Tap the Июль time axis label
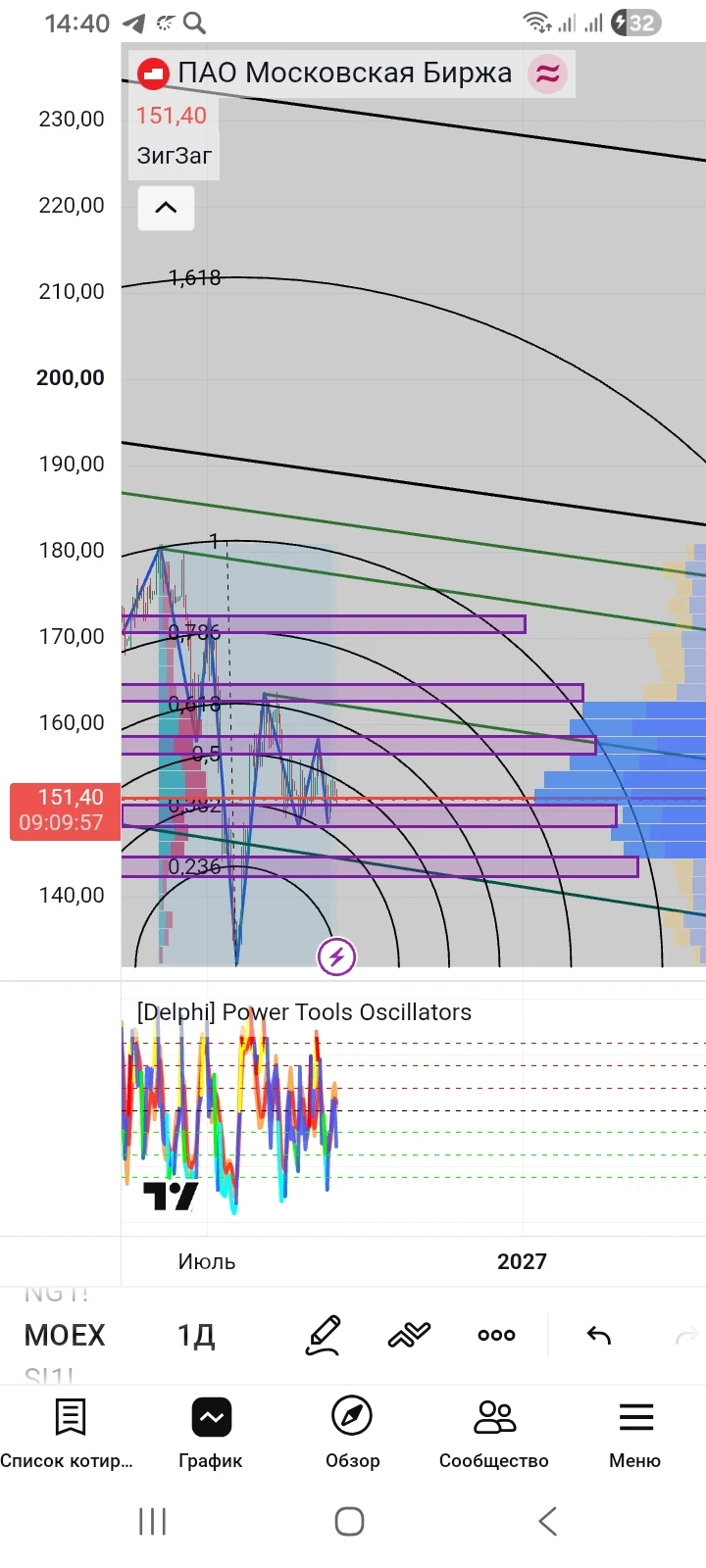706x1568 pixels. [x=207, y=1261]
